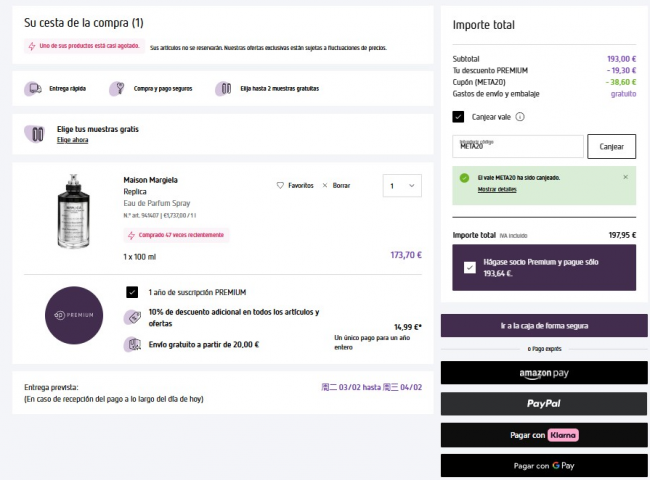Uncheck the Canjear vale checkbox
The height and width of the screenshot is (480, 650).
pos(459,117)
